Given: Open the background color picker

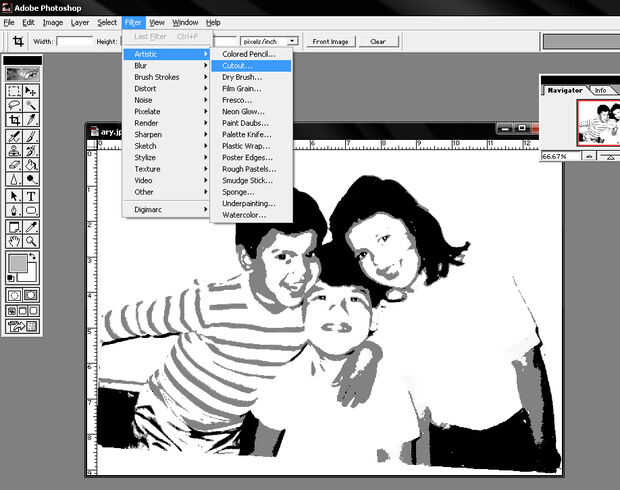Looking at the screenshot, I should pos(32,275).
